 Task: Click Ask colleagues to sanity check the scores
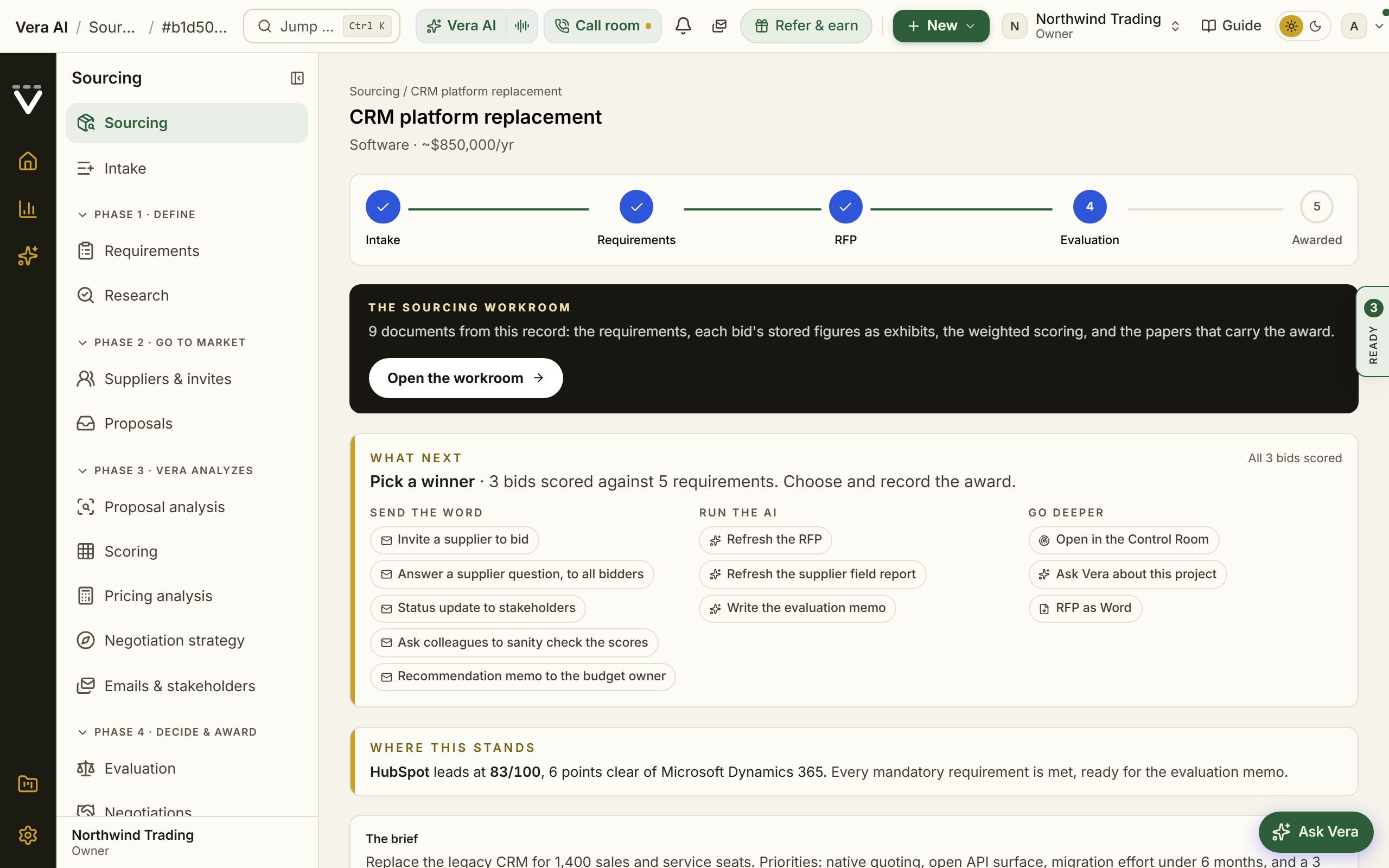tap(514, 643)
